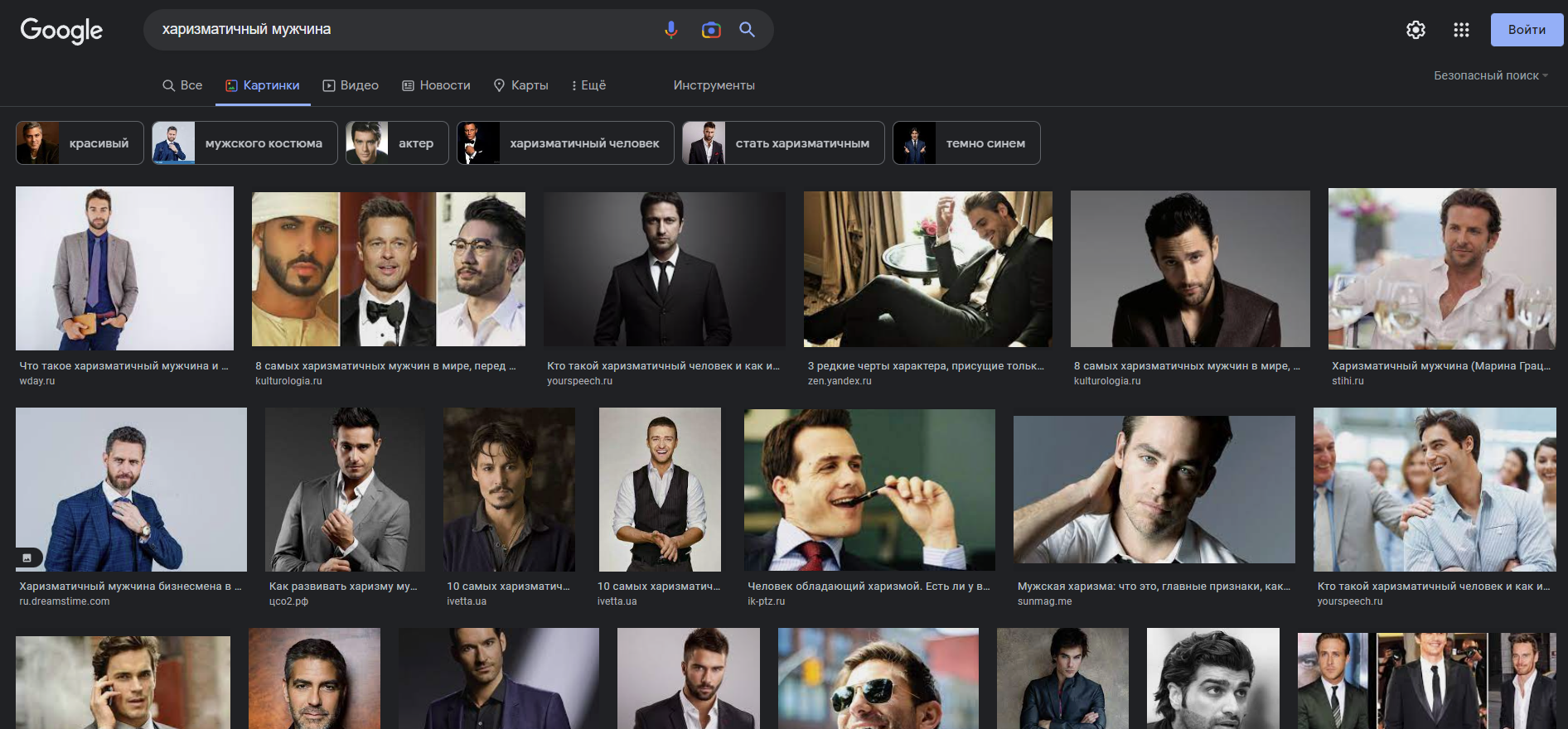The height and width of the screenshot is (729, 1568).
Task: Click the zen.yandex.ru source link
Action: pos(840,381)
